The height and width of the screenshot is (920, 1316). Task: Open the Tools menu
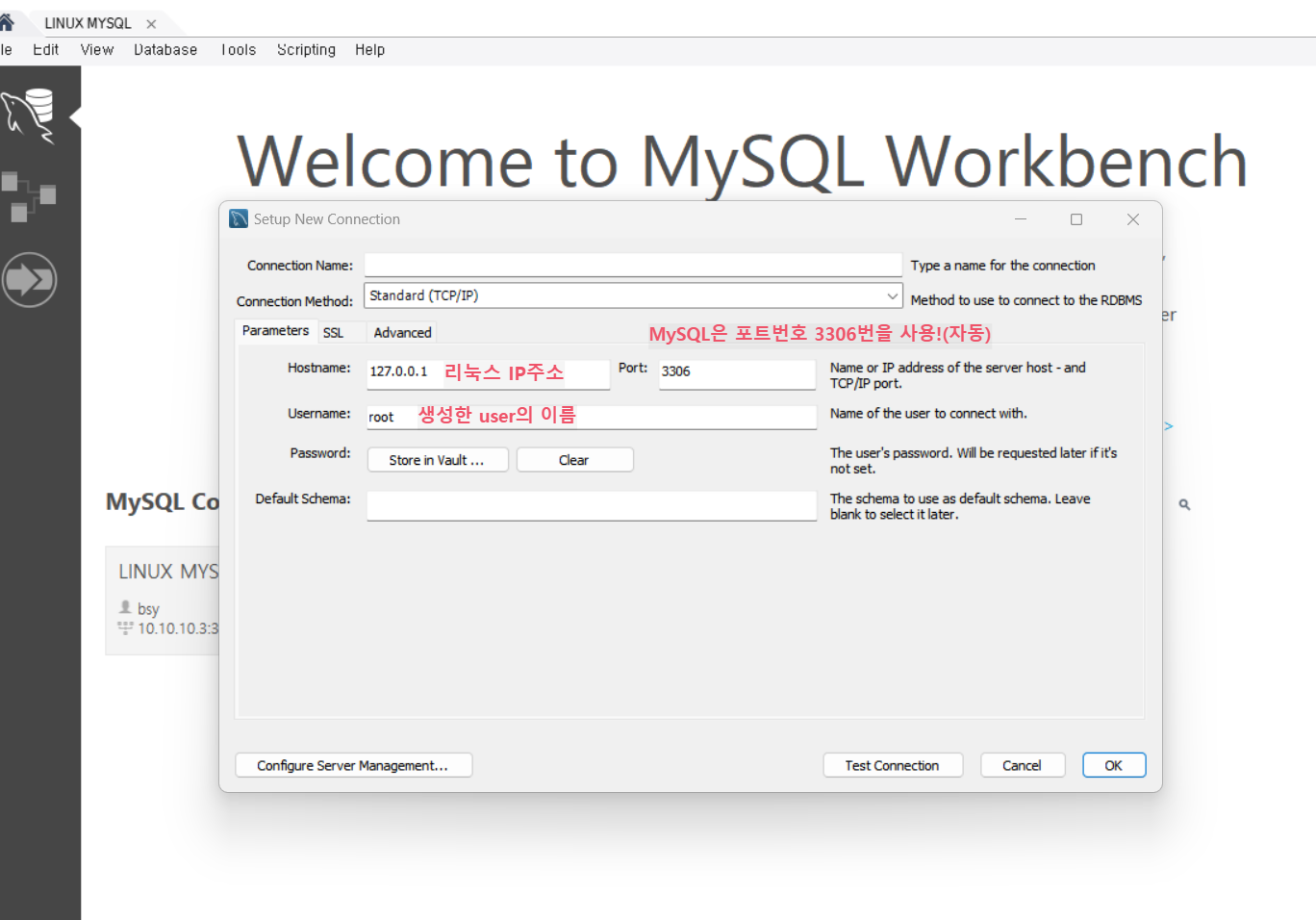(x=238, y=50)
